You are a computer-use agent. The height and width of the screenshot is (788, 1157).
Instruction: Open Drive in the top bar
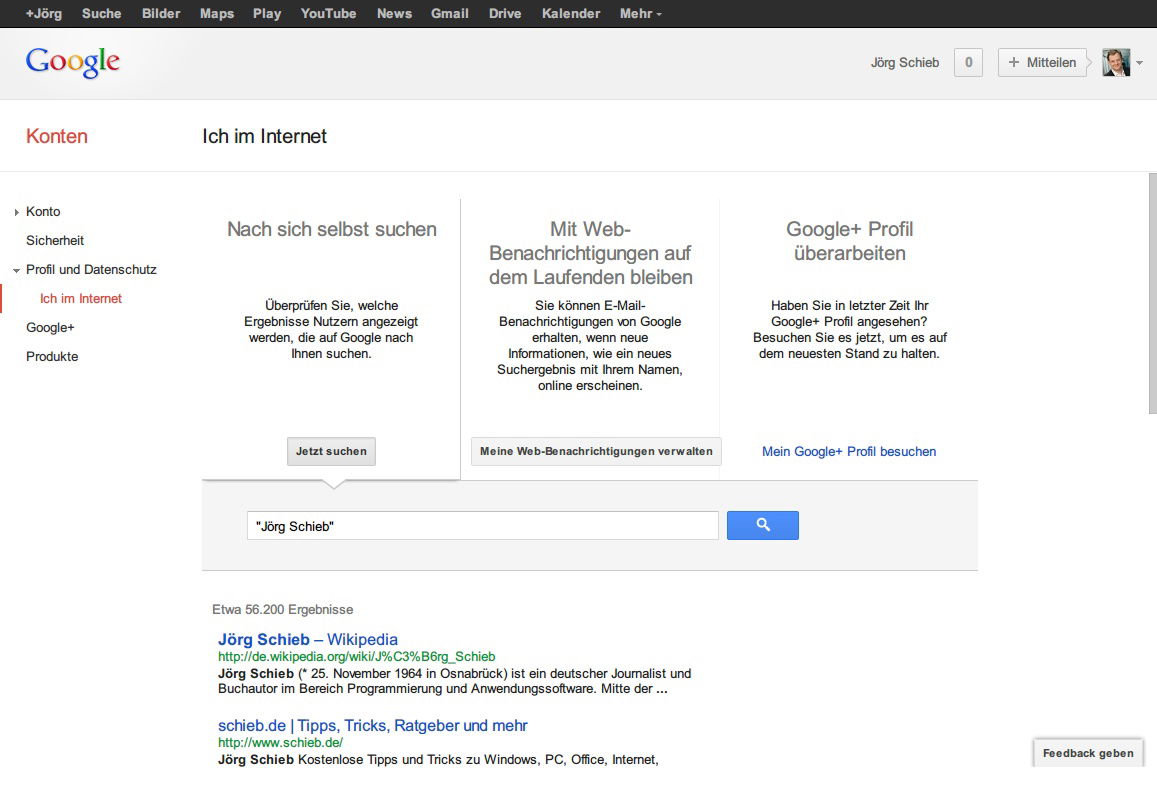click(x=505, y=13)
